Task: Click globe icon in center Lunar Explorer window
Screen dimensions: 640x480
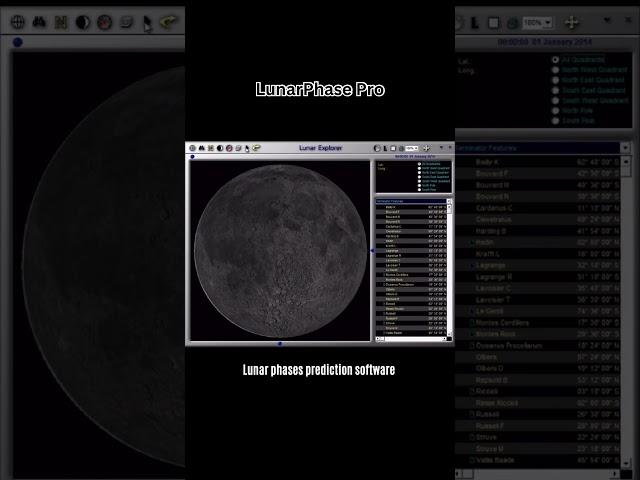Action: click(x=192, y=148)
